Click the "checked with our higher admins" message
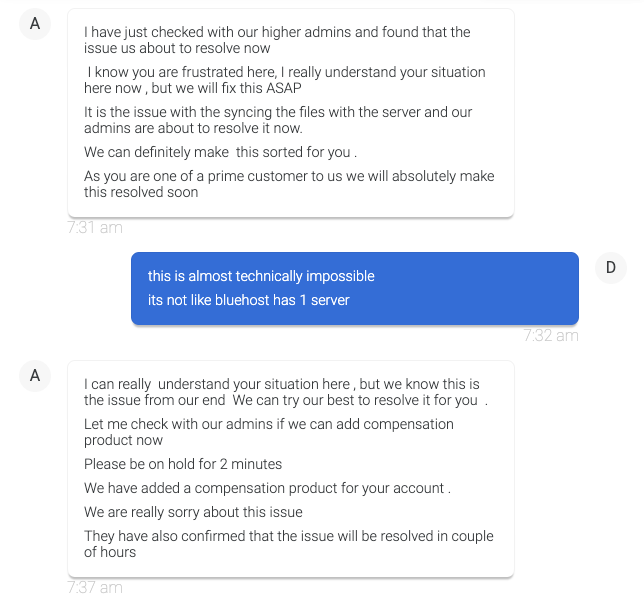The width and height of the screenshot is (644, 602). pyautogui.click(x=277, y=40)
